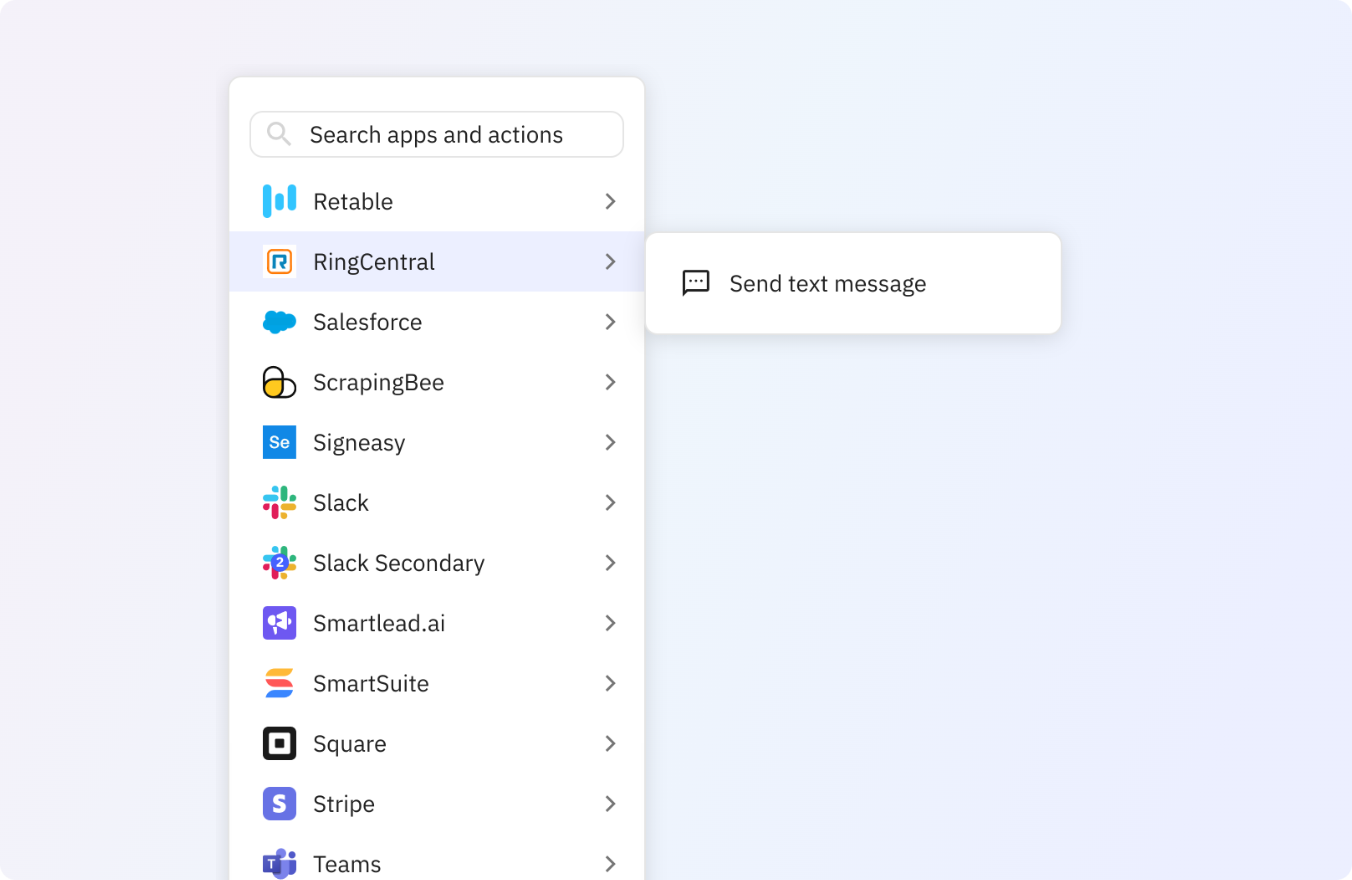The image size is (1352, 880).
Task: Click the speech bubble message icon
Action: (696, 283)
